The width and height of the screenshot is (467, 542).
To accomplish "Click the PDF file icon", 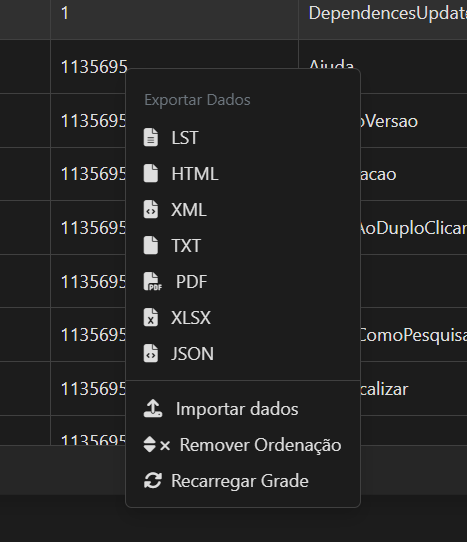I will coord(152,281).
